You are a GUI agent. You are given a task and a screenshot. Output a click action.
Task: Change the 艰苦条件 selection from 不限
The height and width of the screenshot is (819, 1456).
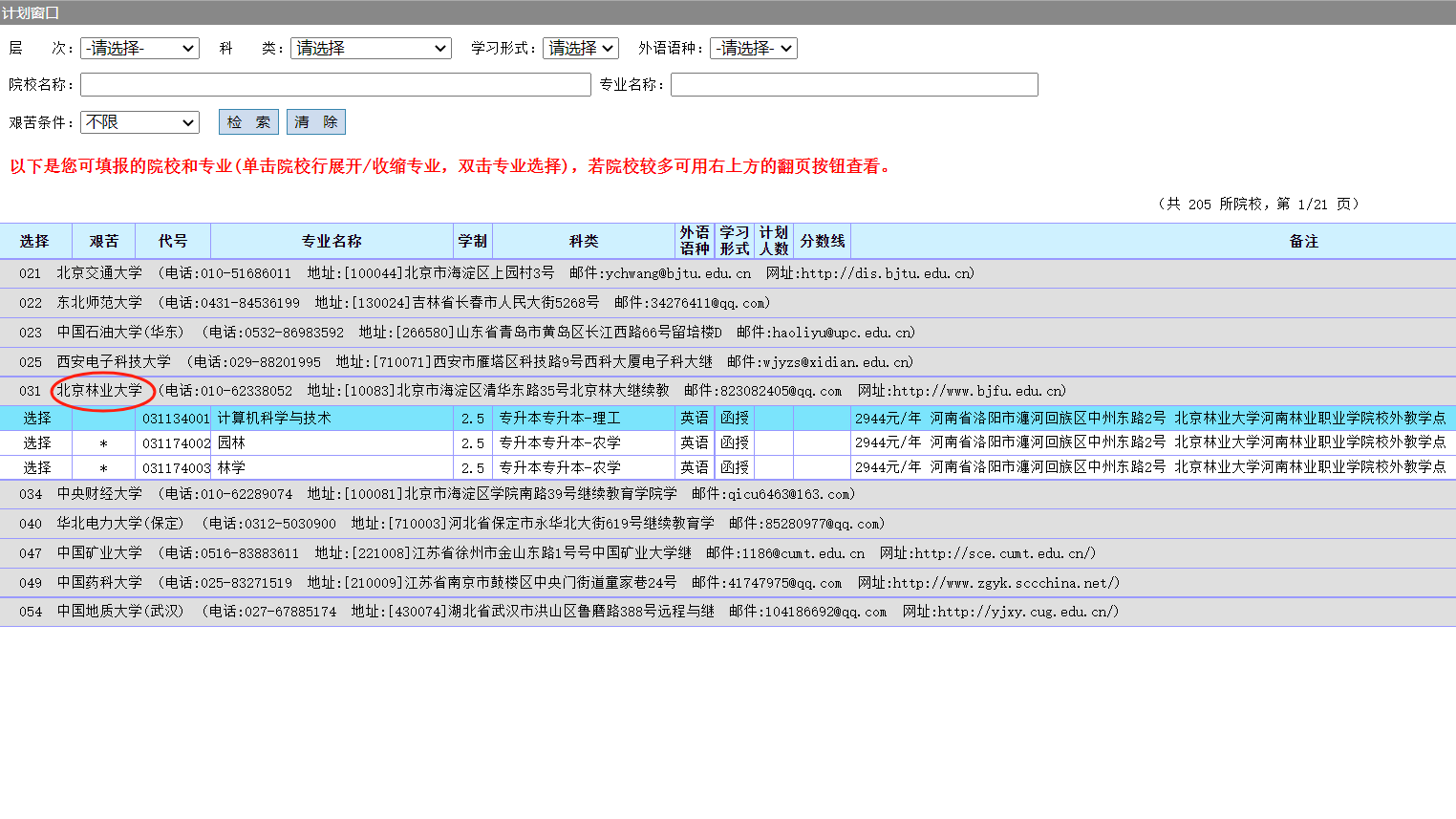click(139, 121)
